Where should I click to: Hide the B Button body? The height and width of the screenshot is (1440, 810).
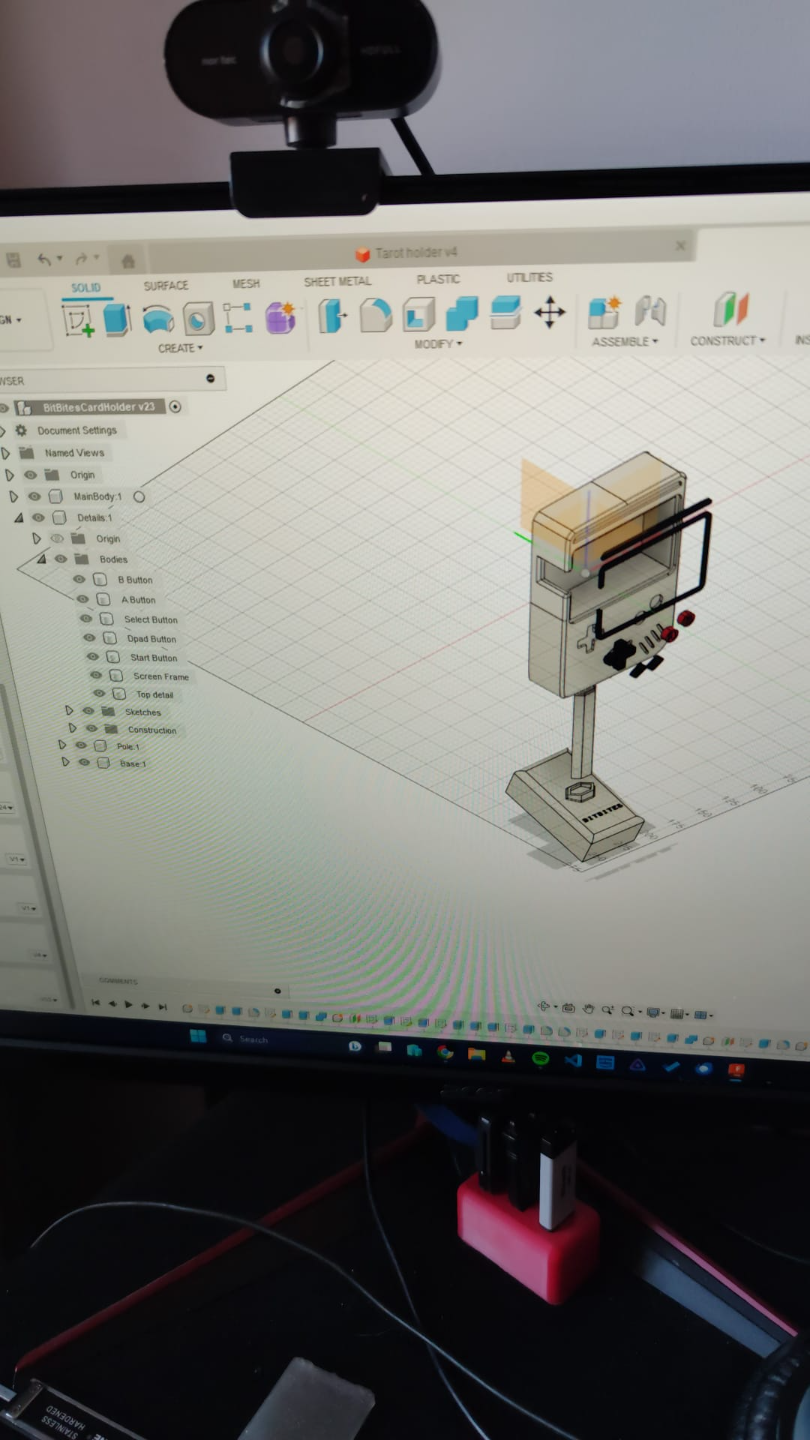click(80, 579)
